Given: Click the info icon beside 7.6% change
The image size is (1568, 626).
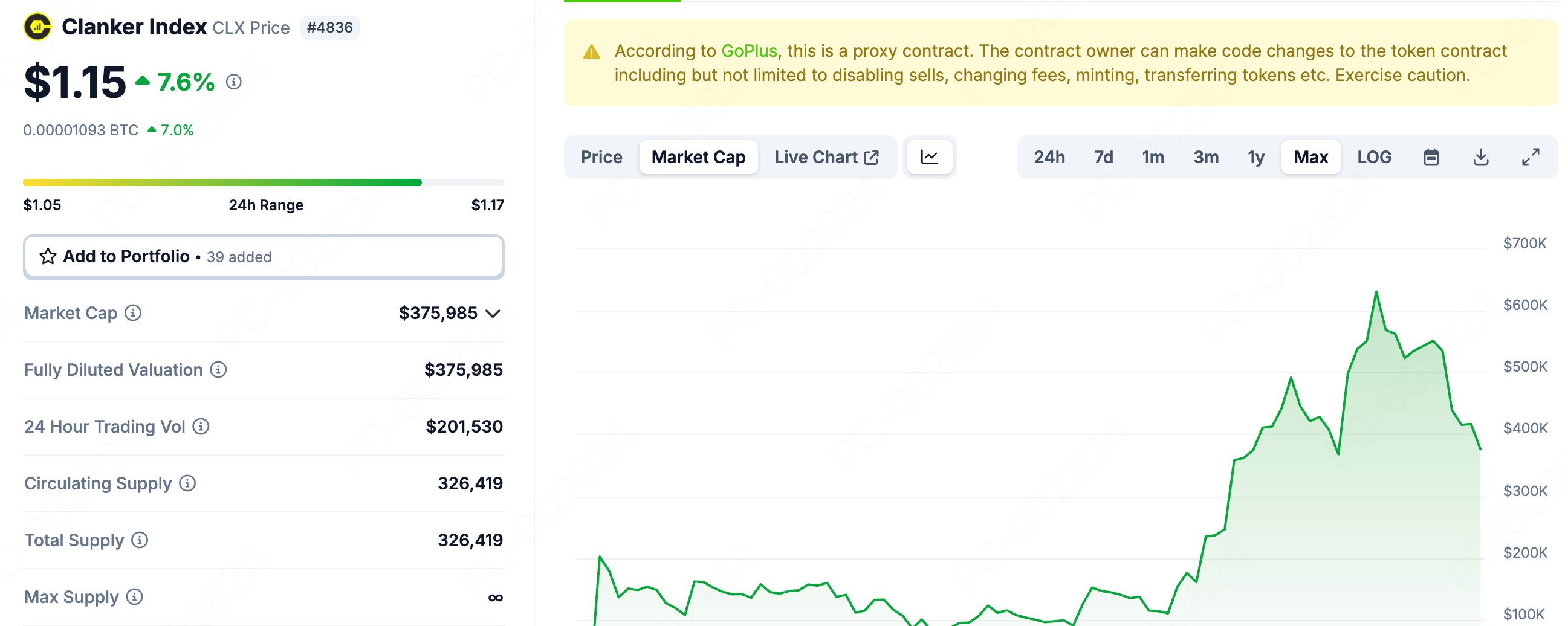Looking at the screenshot, I should pos(234,82).
